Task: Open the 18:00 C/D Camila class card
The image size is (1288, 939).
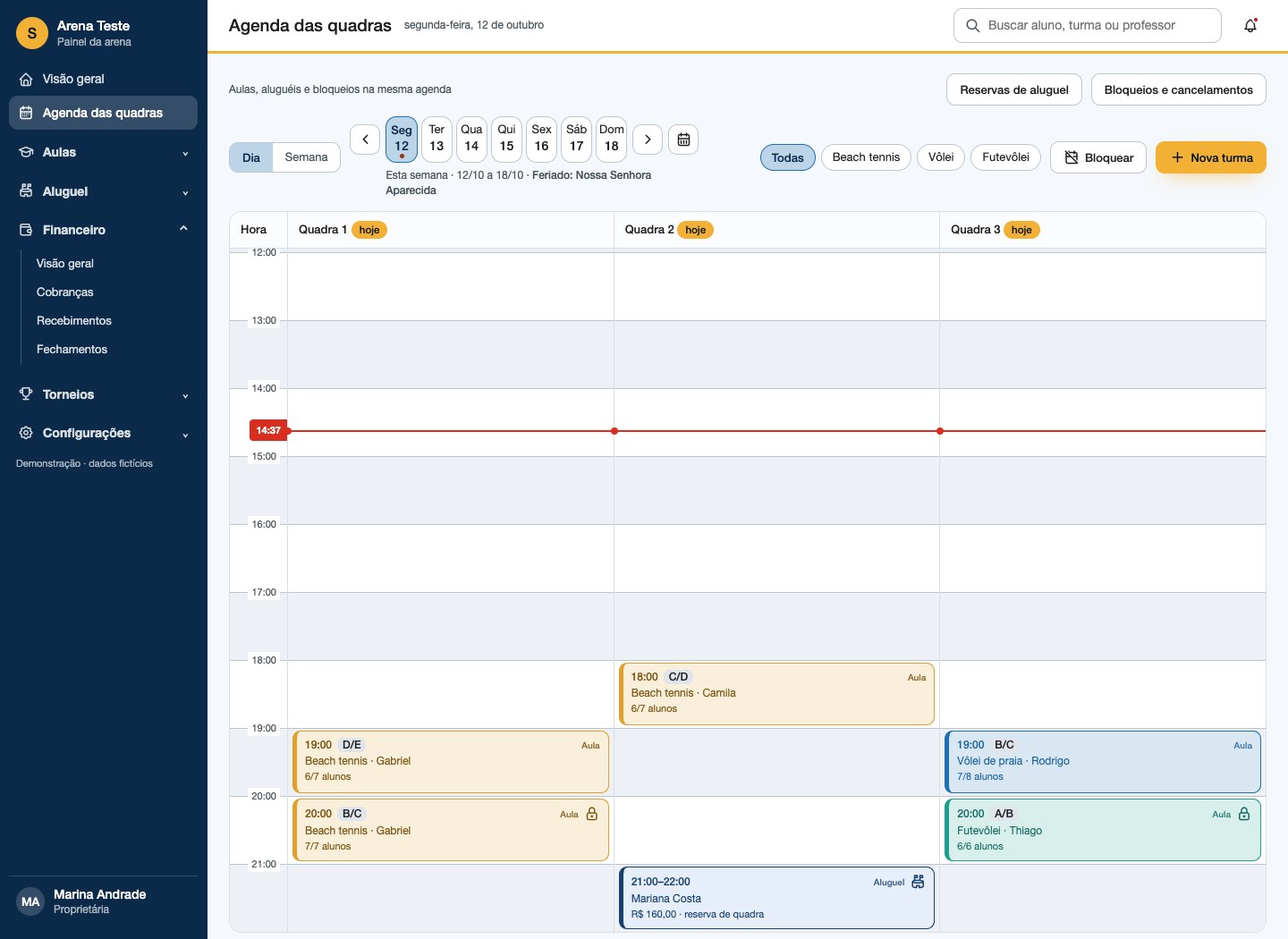Action: [x=776, y=694]
